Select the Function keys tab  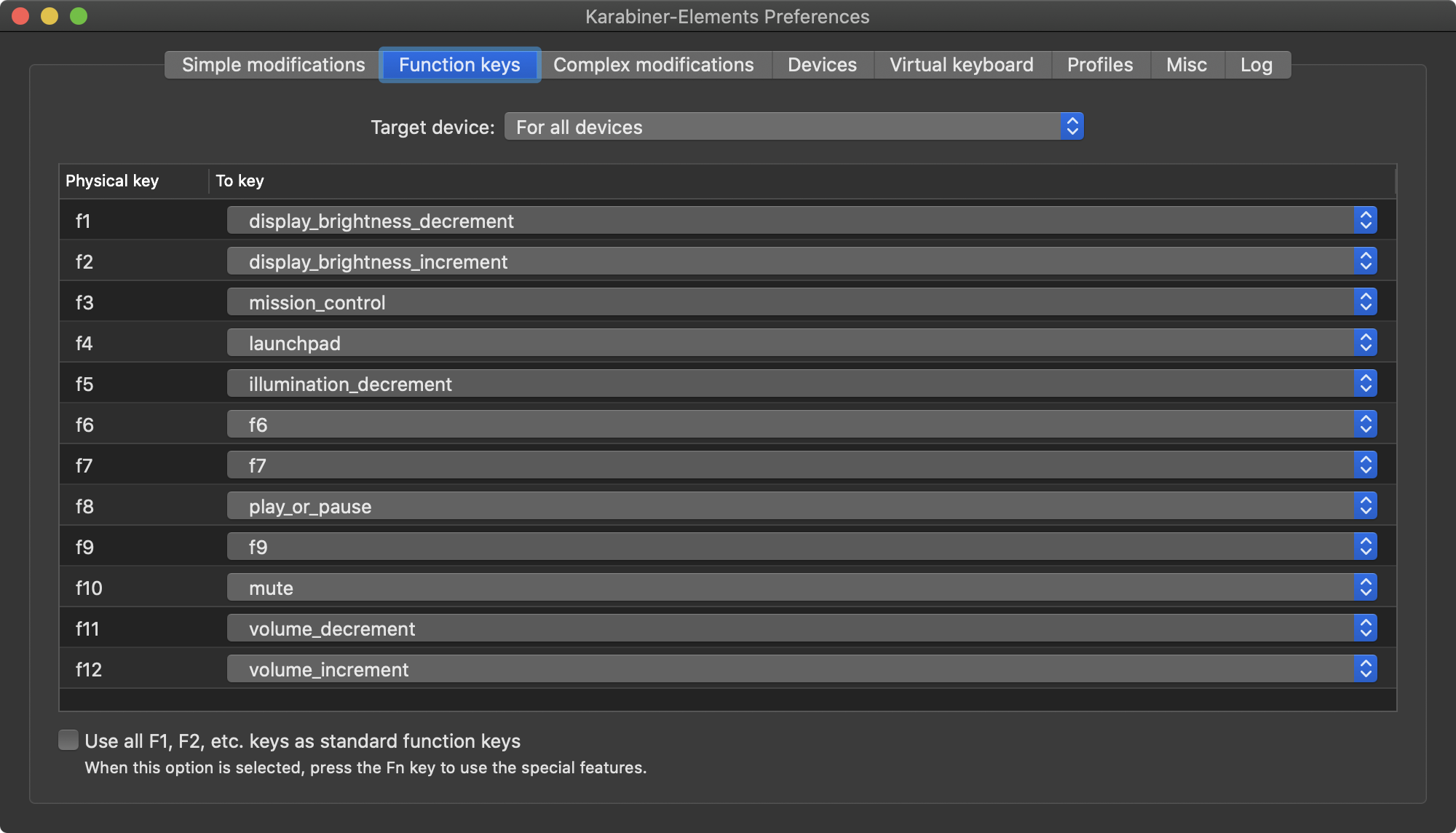click(x=459, y=65)
